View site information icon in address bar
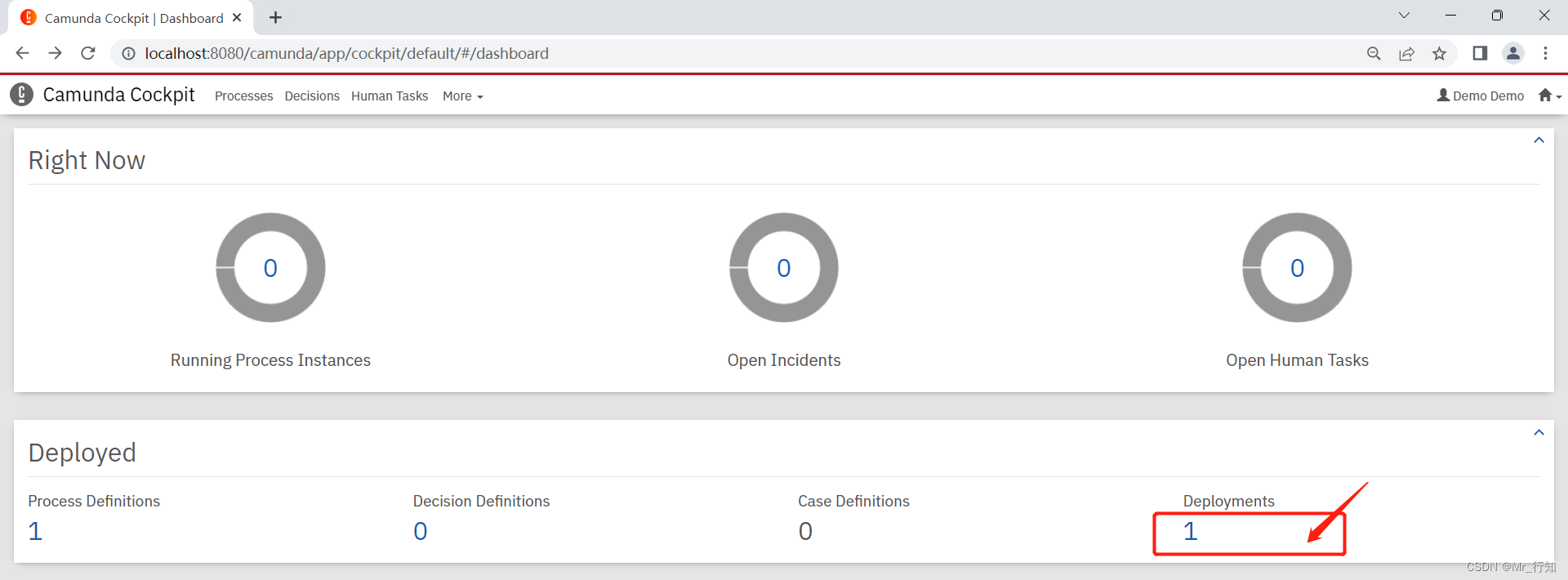1568x580 pixels. click(x=128, y=53)
